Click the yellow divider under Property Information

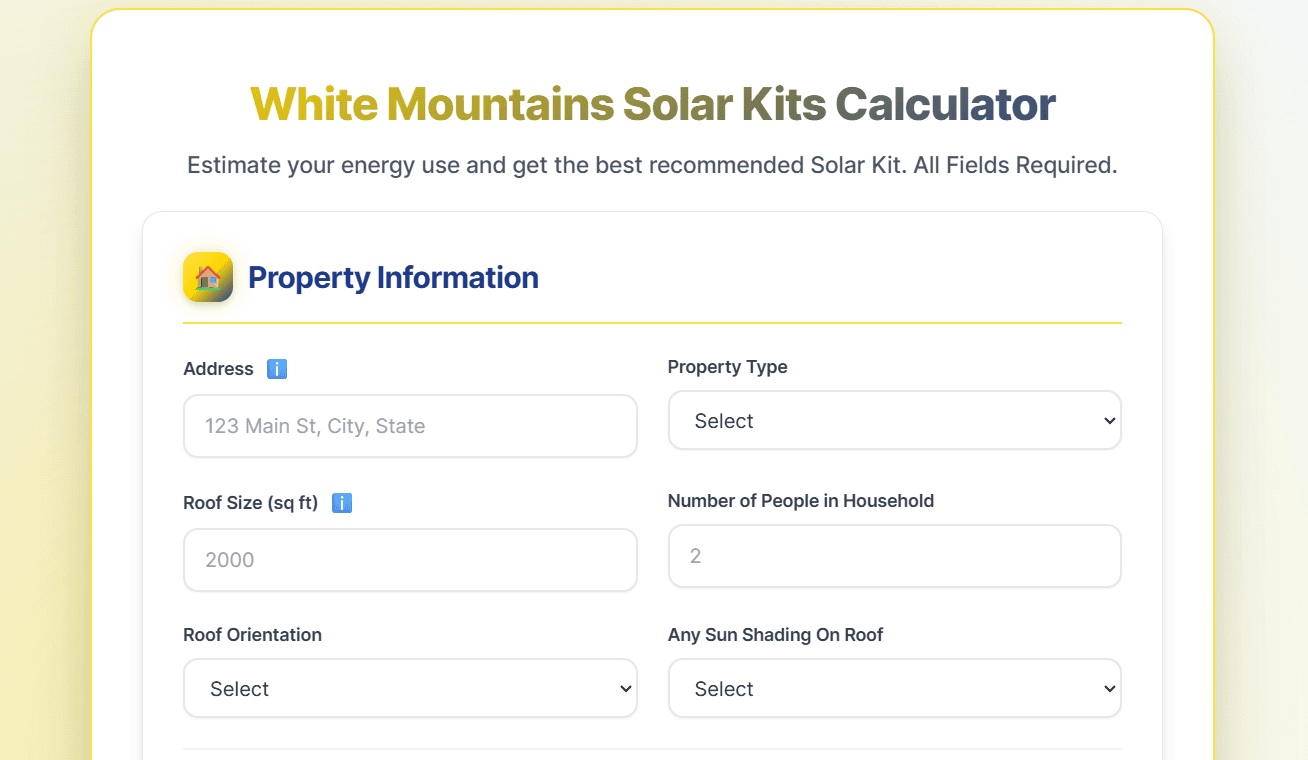coord(652,323)
